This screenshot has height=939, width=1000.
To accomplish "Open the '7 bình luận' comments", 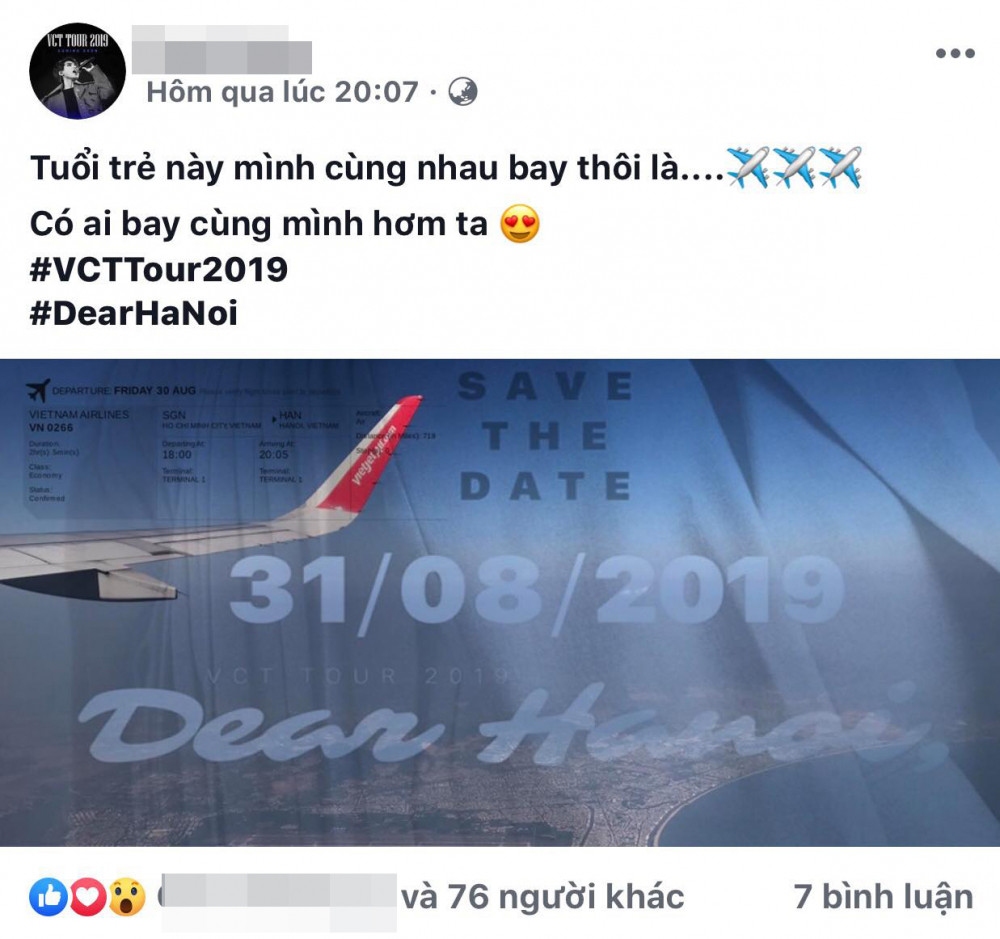I will [x=883, y=897].
